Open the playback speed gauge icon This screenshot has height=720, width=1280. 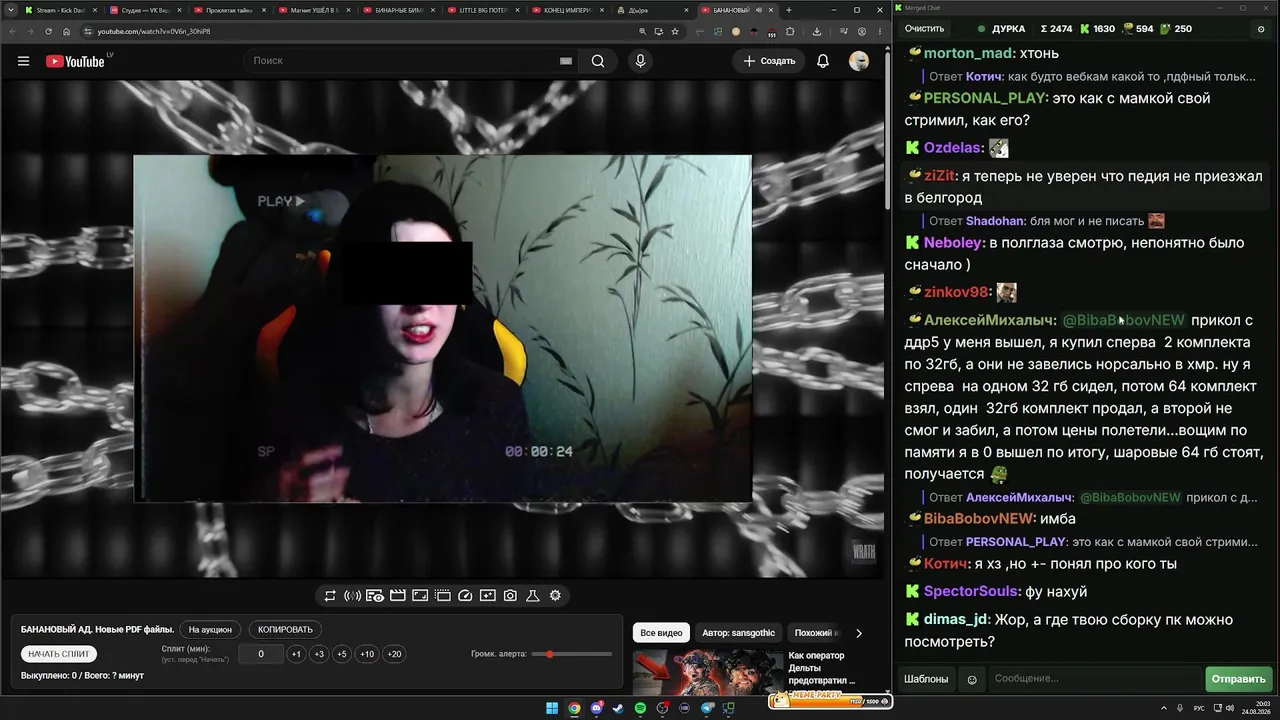[465, 596]
